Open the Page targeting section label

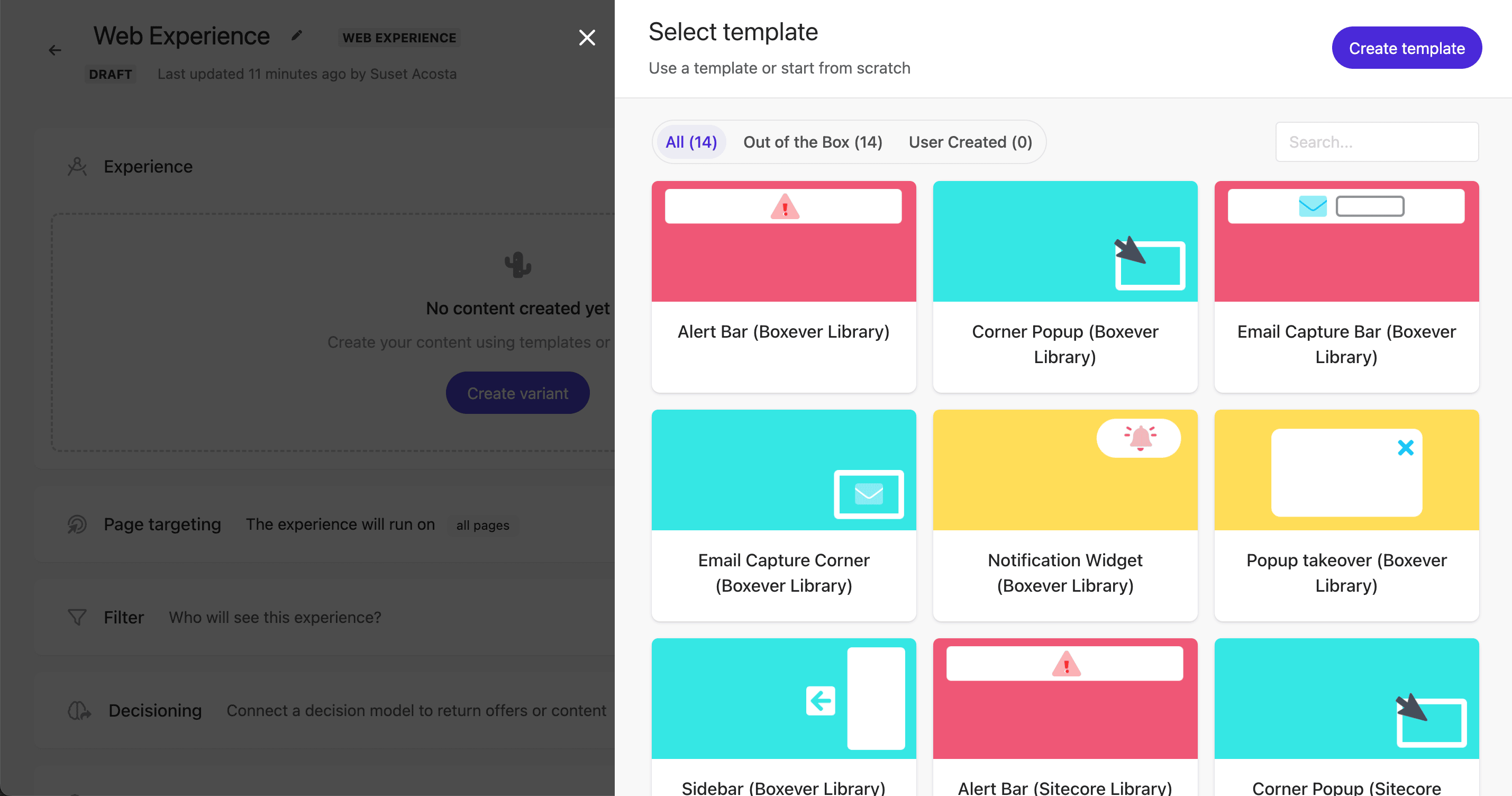tap(162, 524)
